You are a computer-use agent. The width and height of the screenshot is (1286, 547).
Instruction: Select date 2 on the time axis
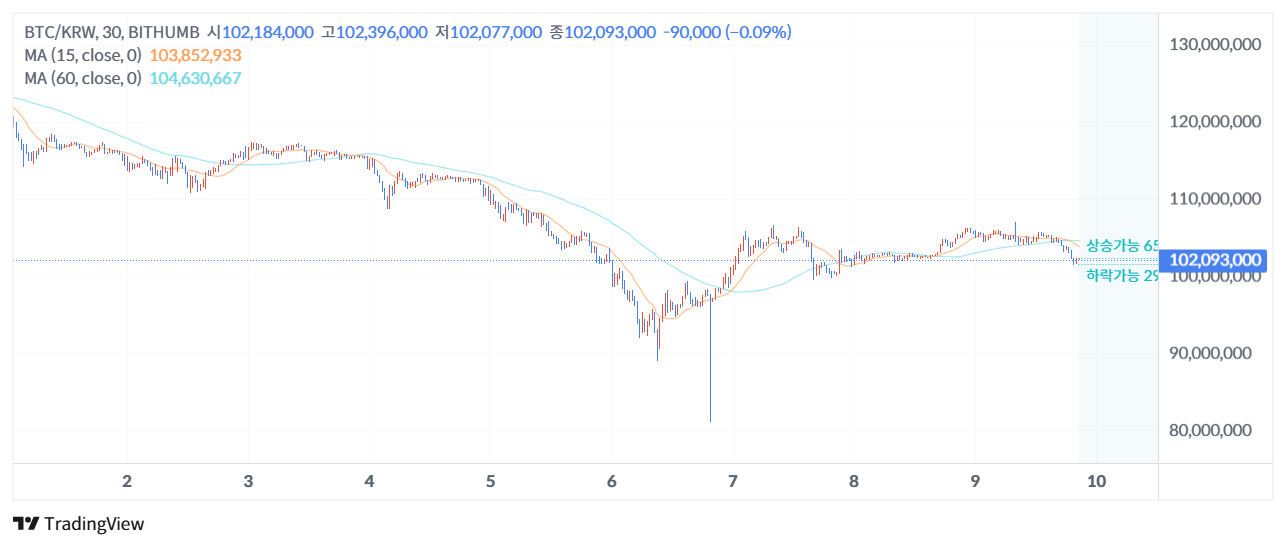pyautogui.click(x=127, y=481)
